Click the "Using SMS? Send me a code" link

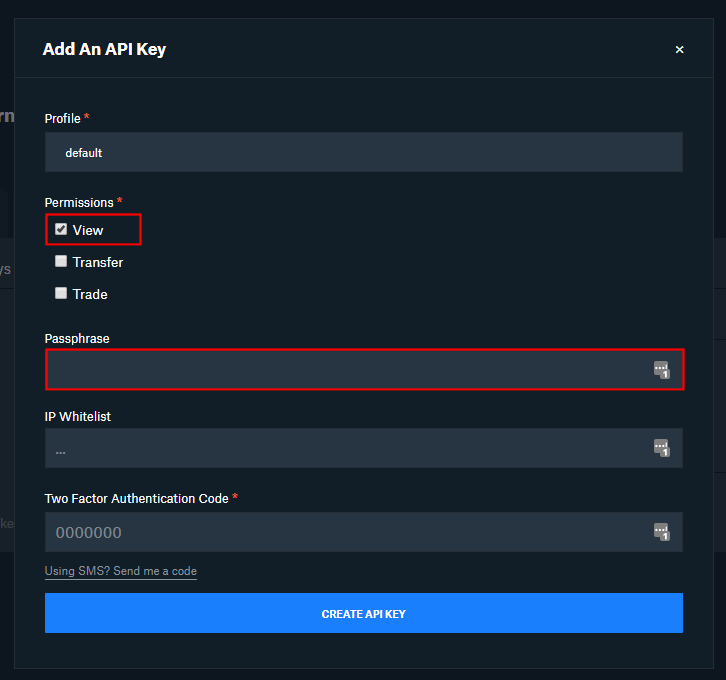121,572
